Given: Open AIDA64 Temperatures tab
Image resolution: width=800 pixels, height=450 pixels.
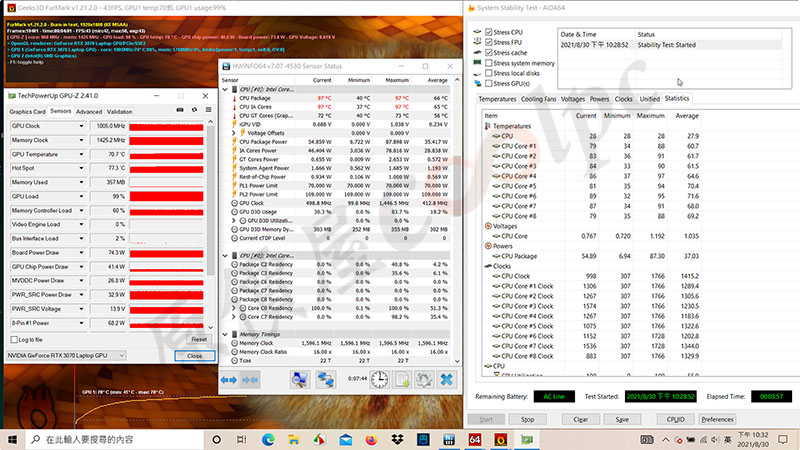Looking at the screenshot, I should 497,99.
